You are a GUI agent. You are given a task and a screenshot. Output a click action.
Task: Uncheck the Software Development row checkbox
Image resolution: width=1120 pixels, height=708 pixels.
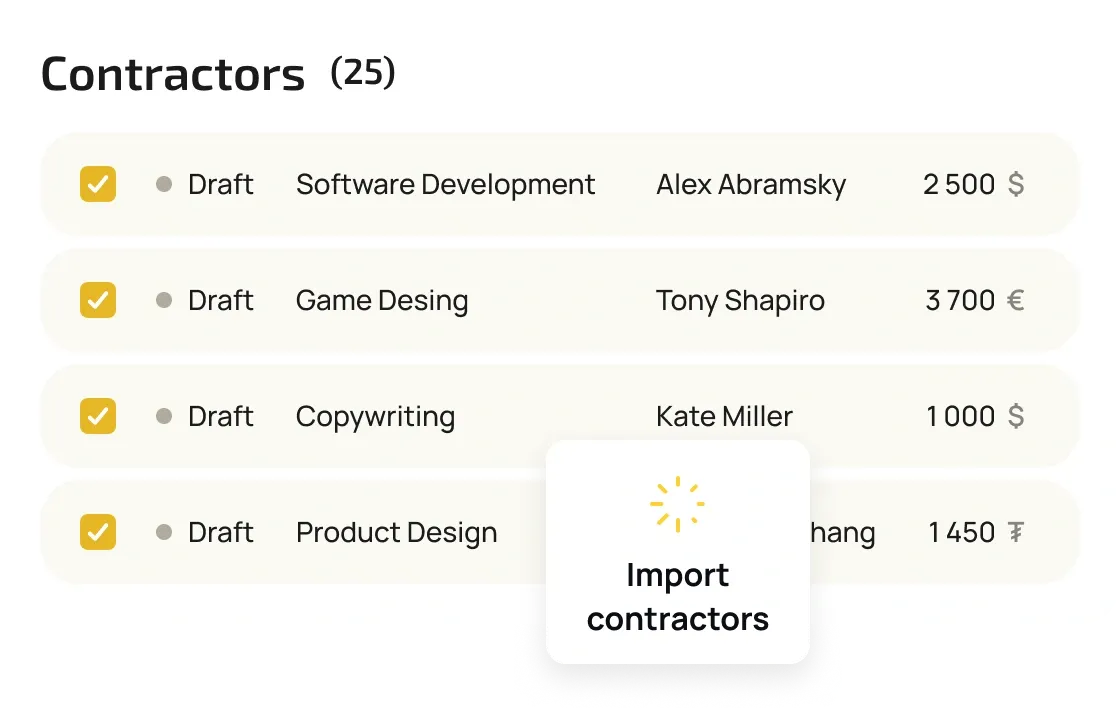click(x=98, y=184)
